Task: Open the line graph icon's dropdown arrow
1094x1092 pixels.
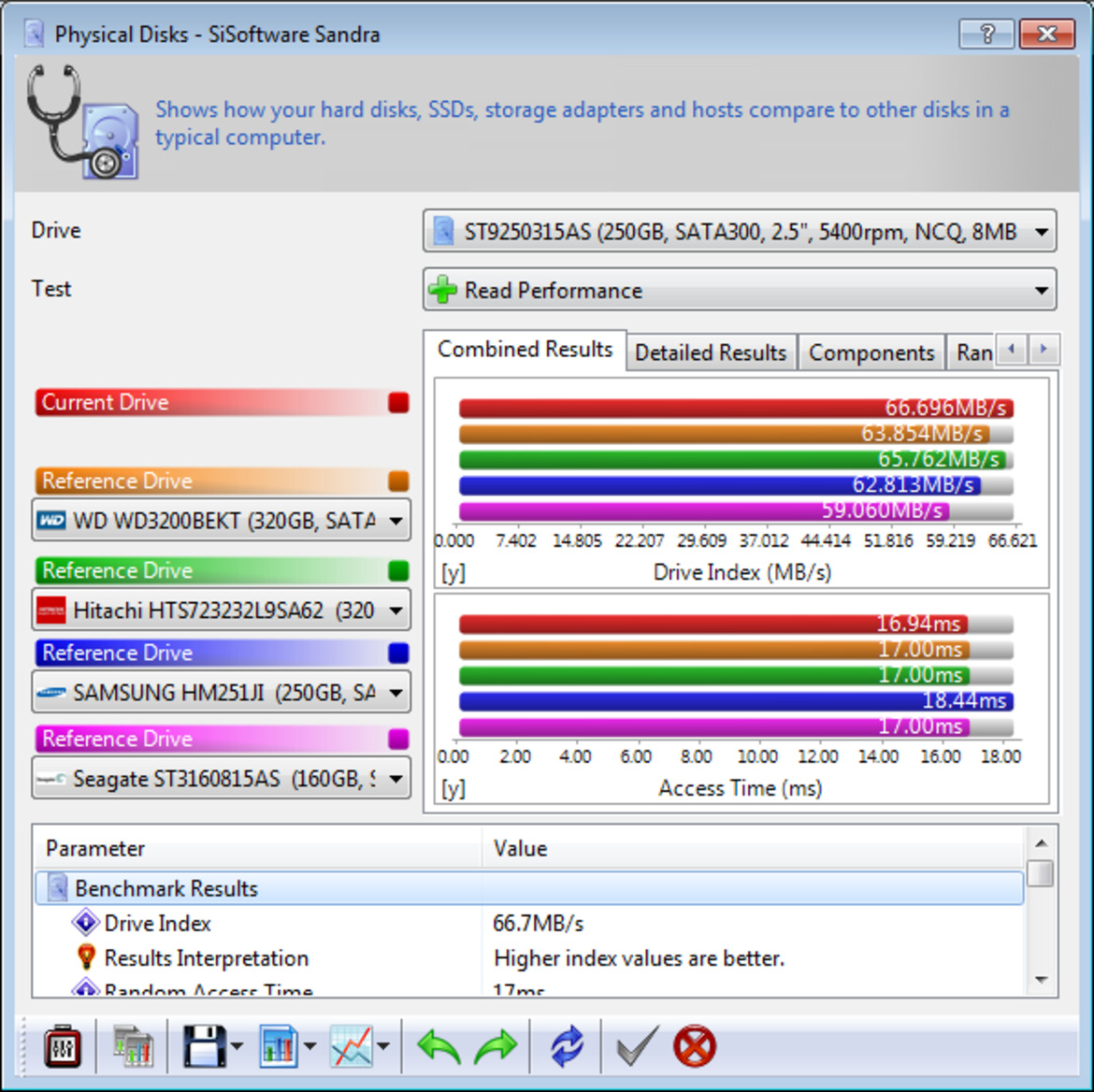Action: pos(383,1046)
